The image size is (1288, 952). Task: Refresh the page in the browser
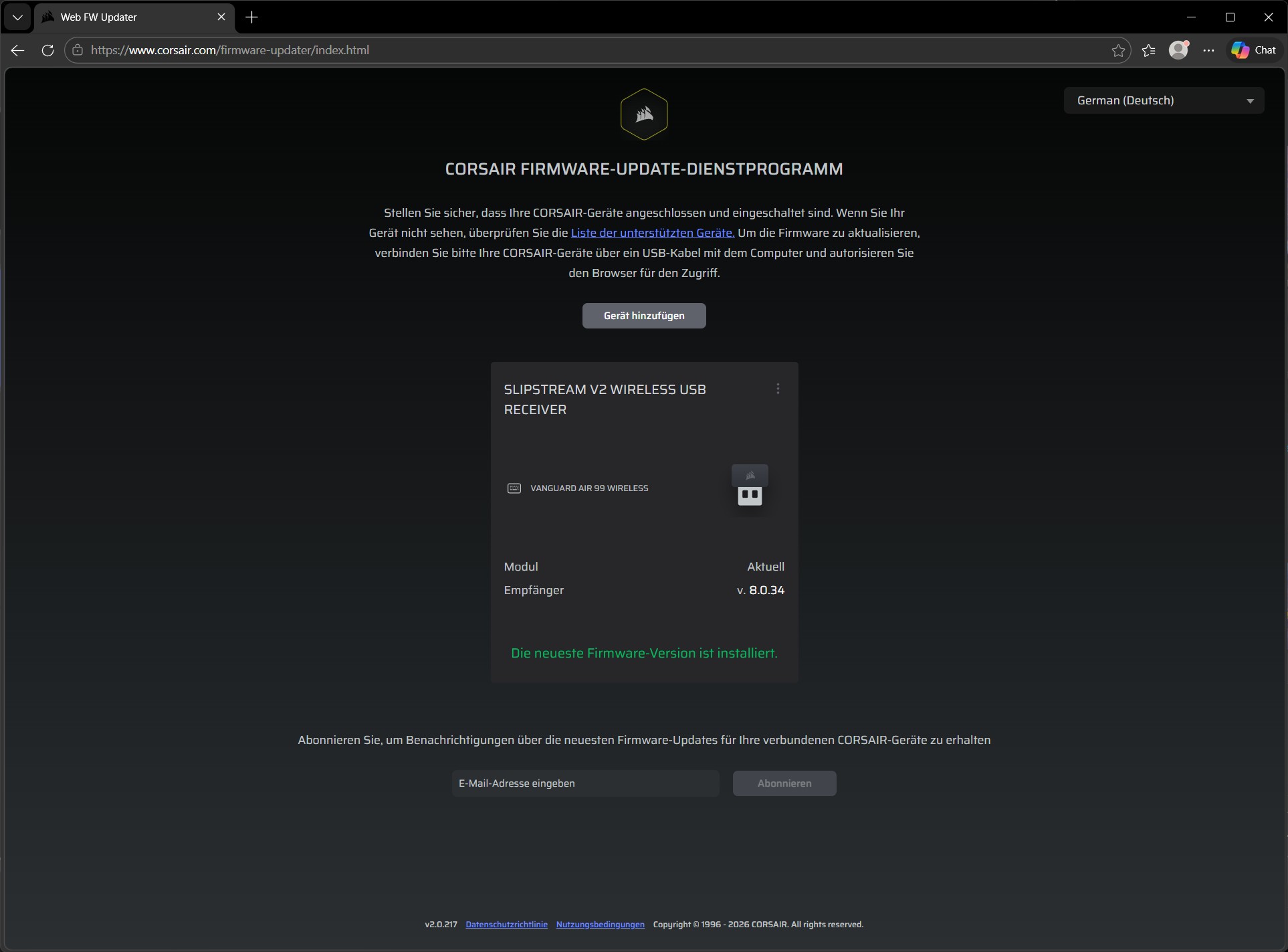click(x=47, y=50)
